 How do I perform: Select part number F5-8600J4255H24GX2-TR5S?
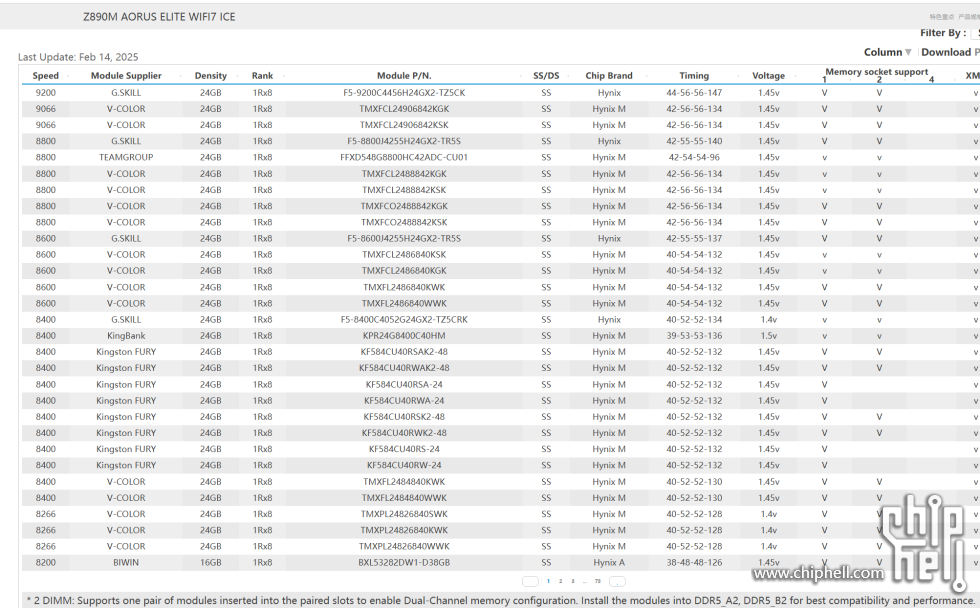(x=404, y=239)
